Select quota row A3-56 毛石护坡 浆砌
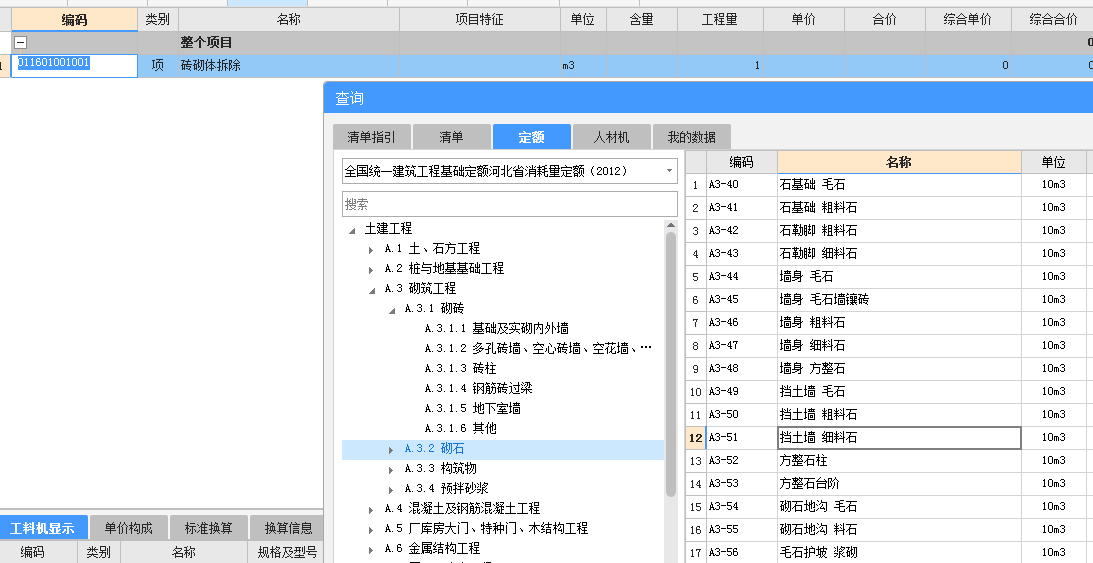The image size is (1093, 563). [889, 553]
